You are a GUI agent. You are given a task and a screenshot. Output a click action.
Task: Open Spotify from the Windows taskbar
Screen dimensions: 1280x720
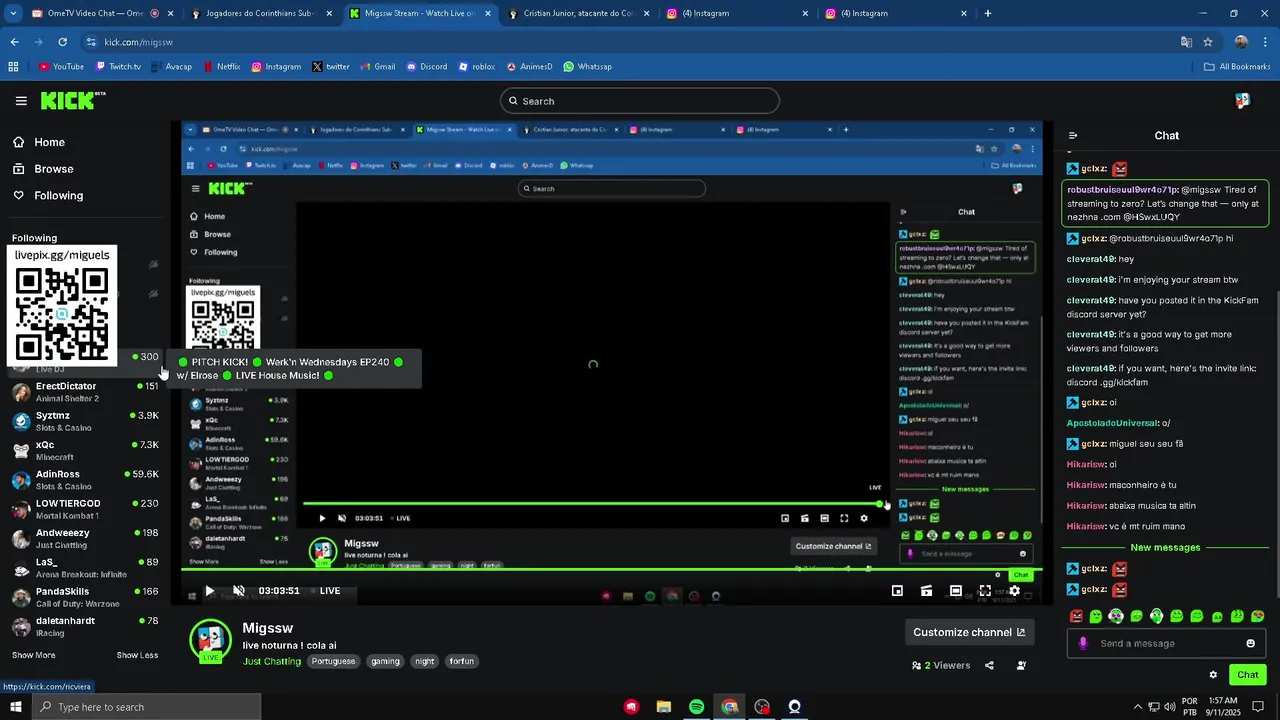pyautogui.click(x=696, y=707)
